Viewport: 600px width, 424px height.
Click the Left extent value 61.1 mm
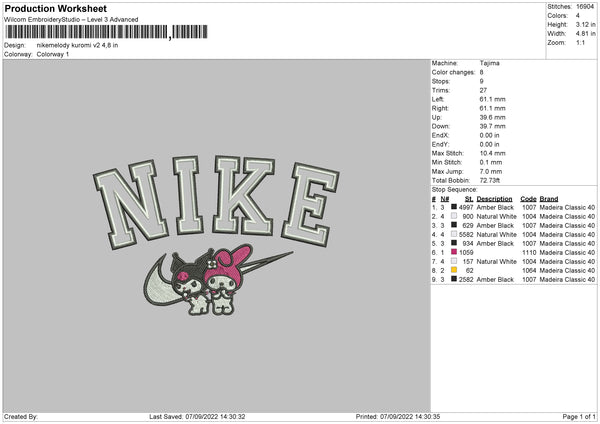(492, 99)
